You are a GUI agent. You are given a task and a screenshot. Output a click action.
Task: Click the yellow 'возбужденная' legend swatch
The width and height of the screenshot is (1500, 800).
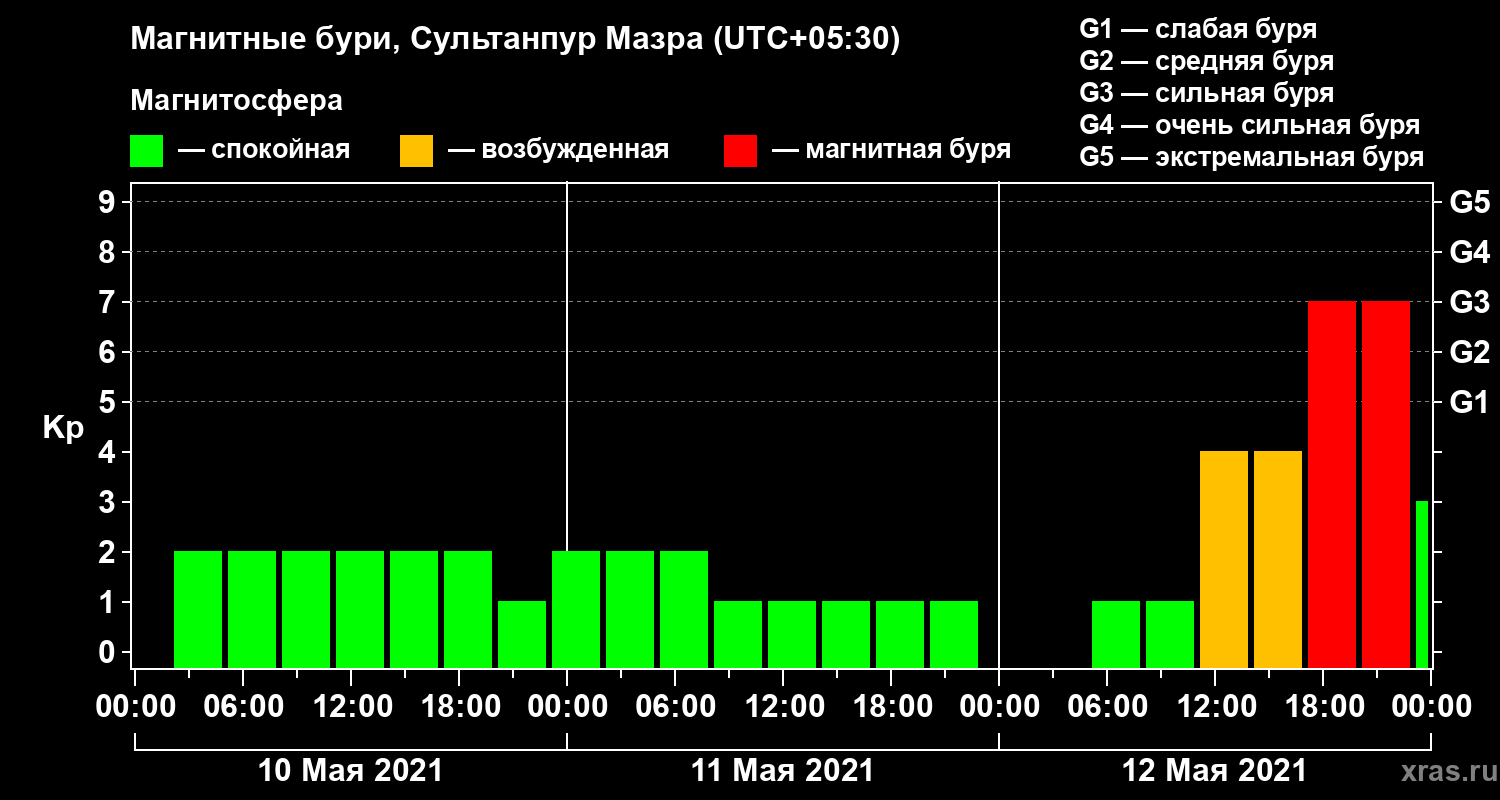[416, 150]
